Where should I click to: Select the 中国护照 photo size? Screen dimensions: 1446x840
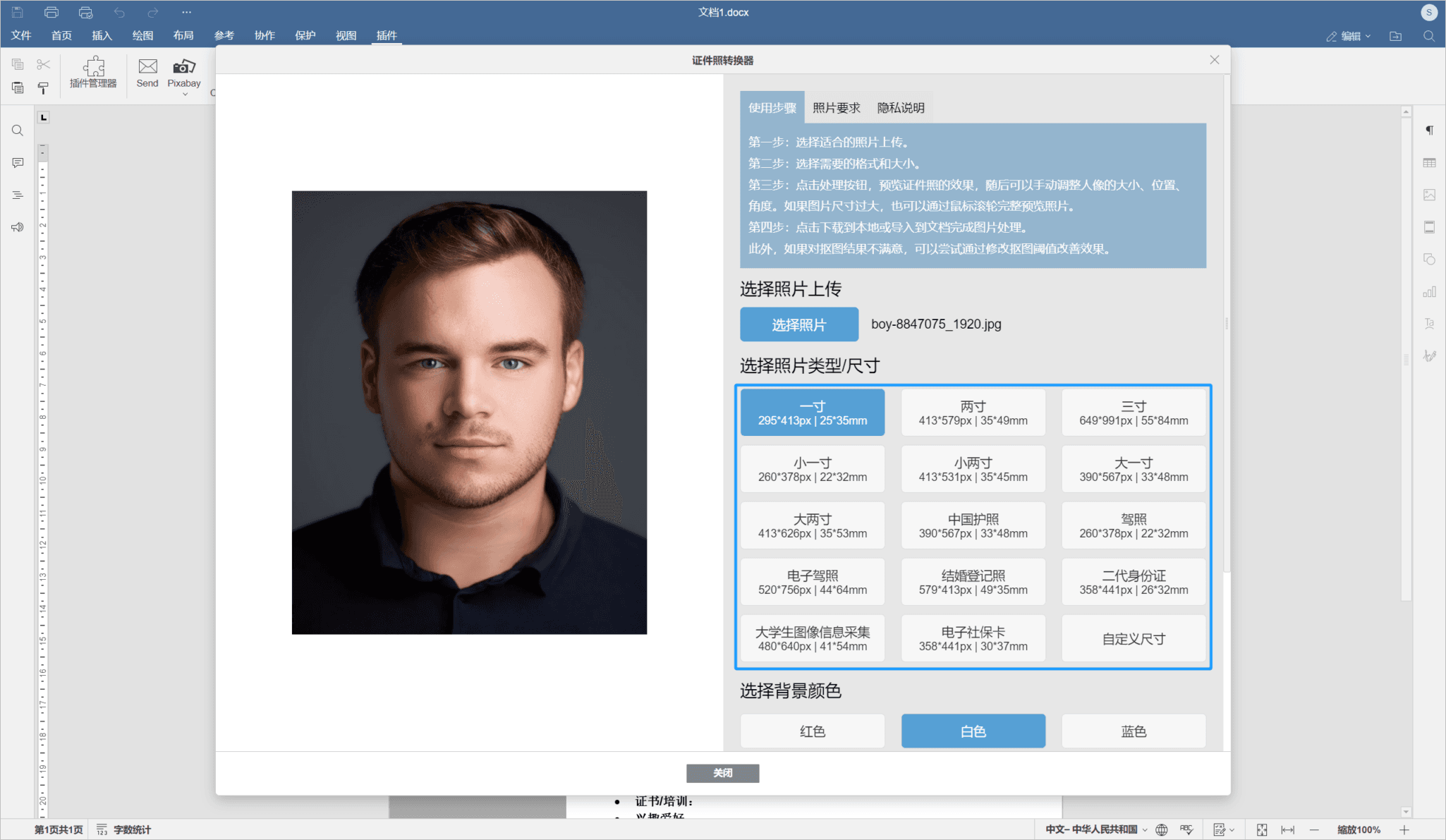pyautogui.click(x=973, y=525)
